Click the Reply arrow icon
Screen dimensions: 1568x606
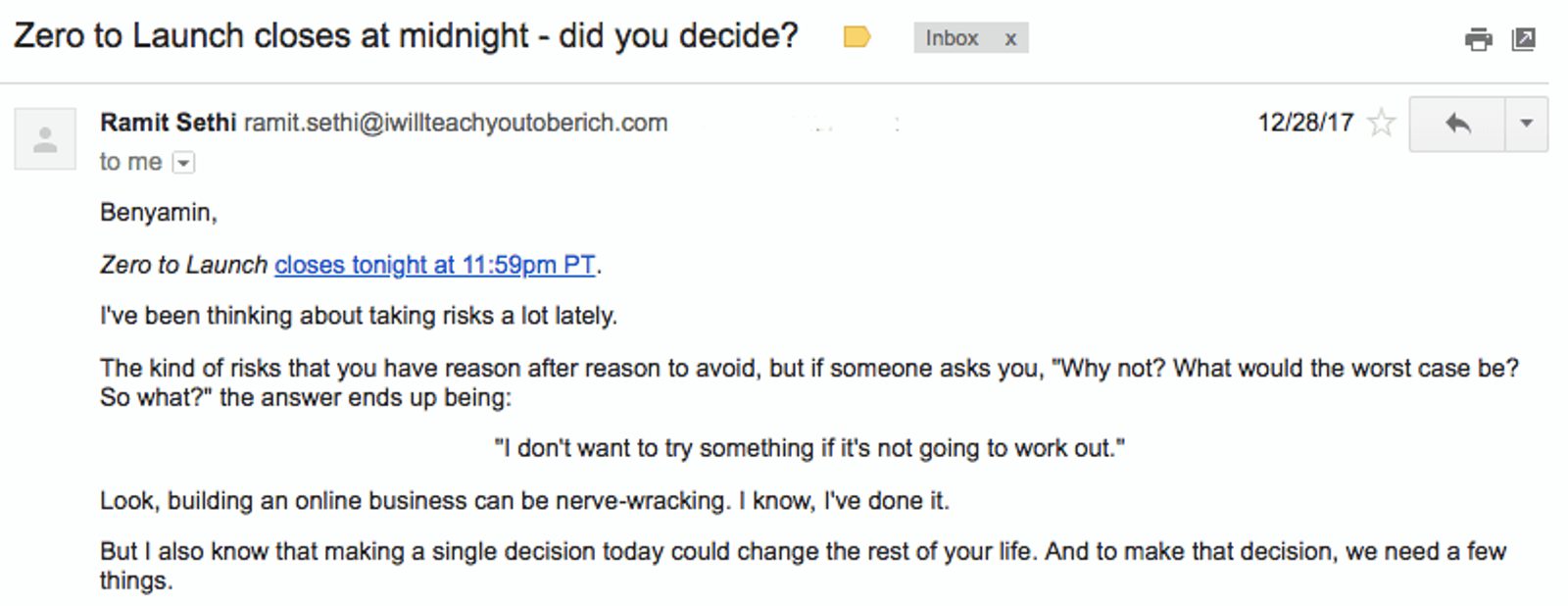click(1457, 126)
